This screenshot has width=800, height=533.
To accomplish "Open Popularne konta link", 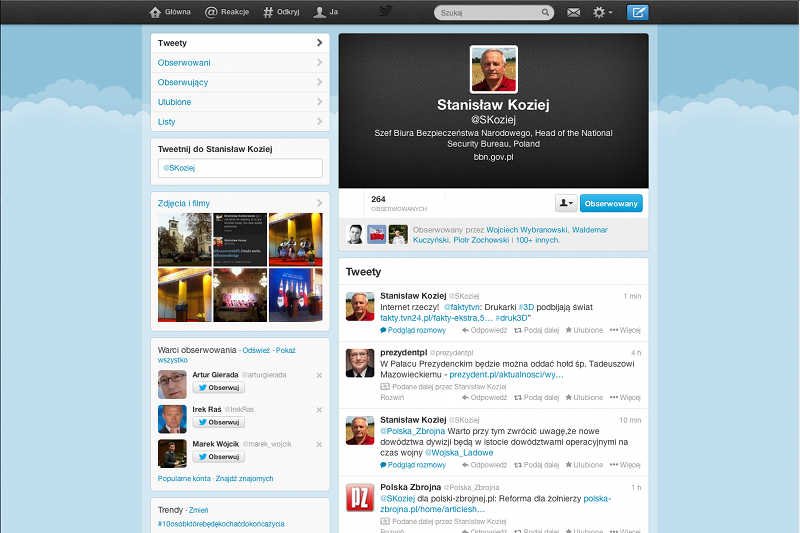I will pos(184,478).
